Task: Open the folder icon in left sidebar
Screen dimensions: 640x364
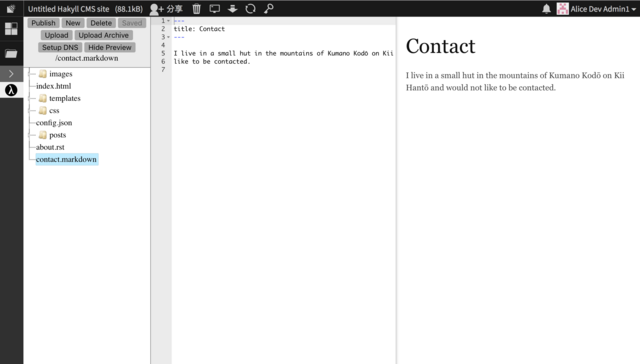Action: click(11, 53)
